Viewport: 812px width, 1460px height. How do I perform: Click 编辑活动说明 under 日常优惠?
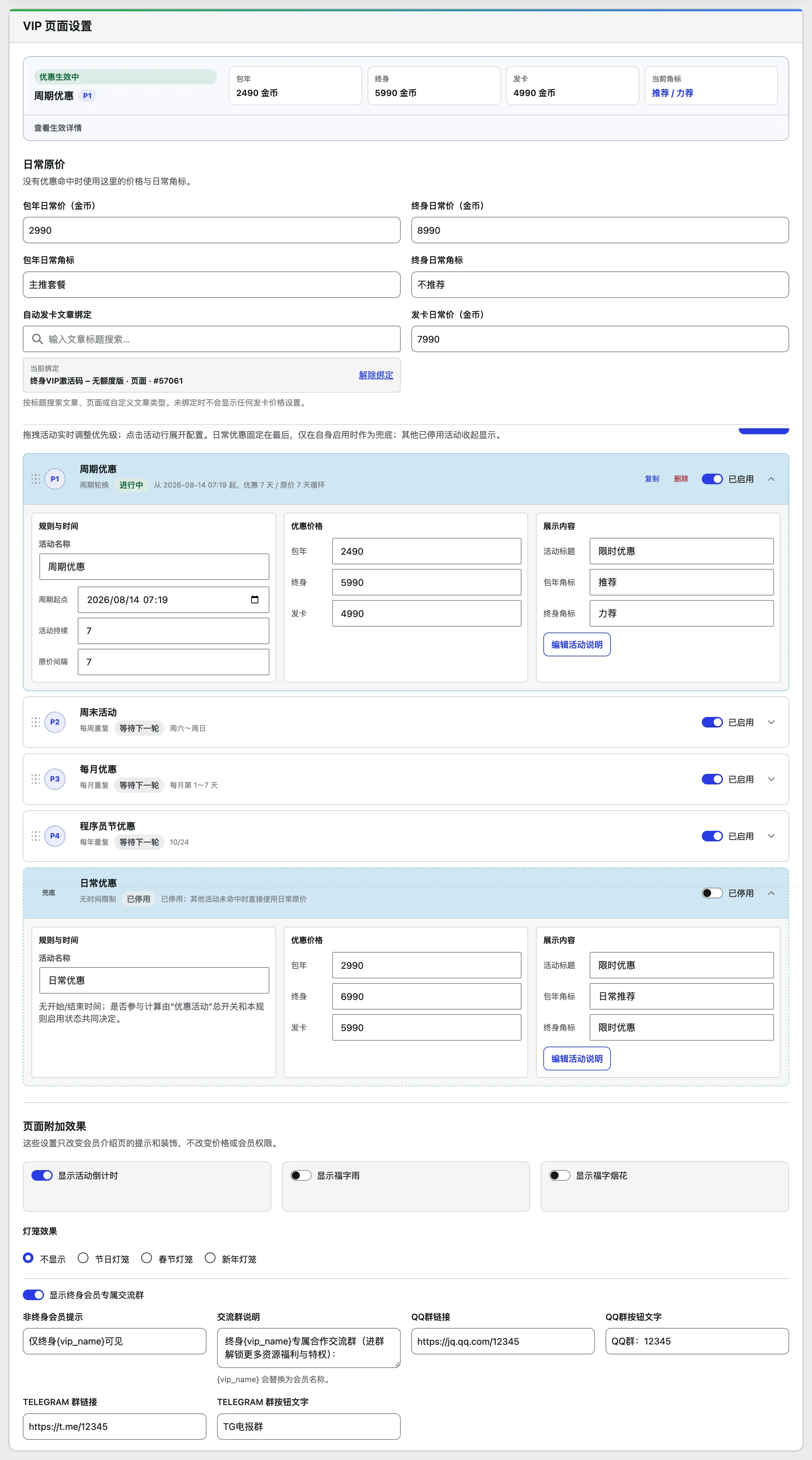point(577,1059)
